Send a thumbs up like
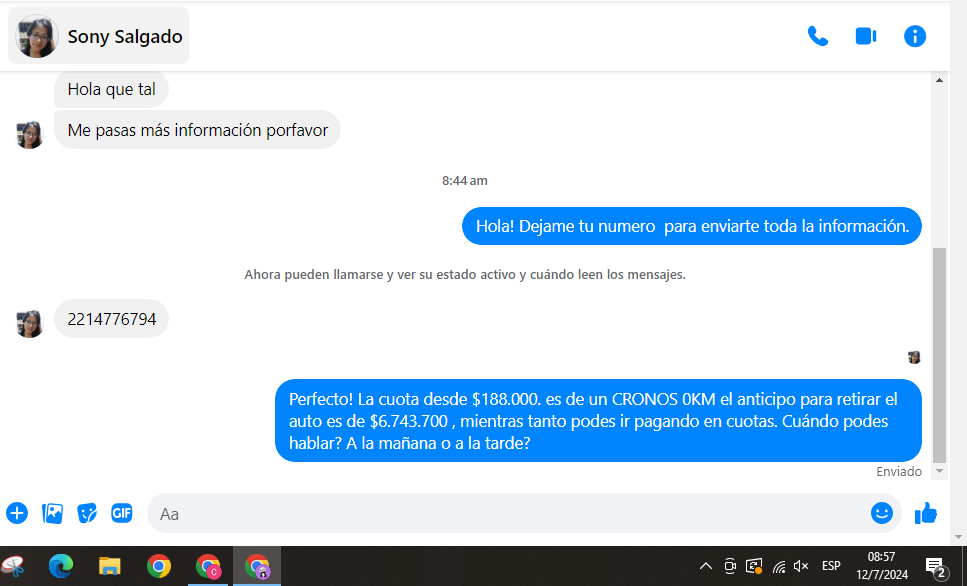967x586 pixels. 926,513
